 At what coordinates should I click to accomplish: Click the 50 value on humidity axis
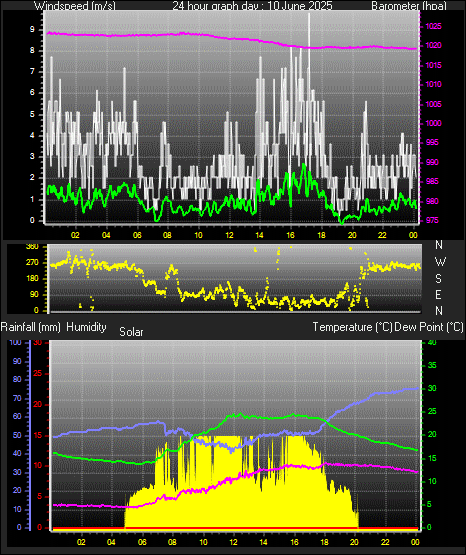coord(17,436)
